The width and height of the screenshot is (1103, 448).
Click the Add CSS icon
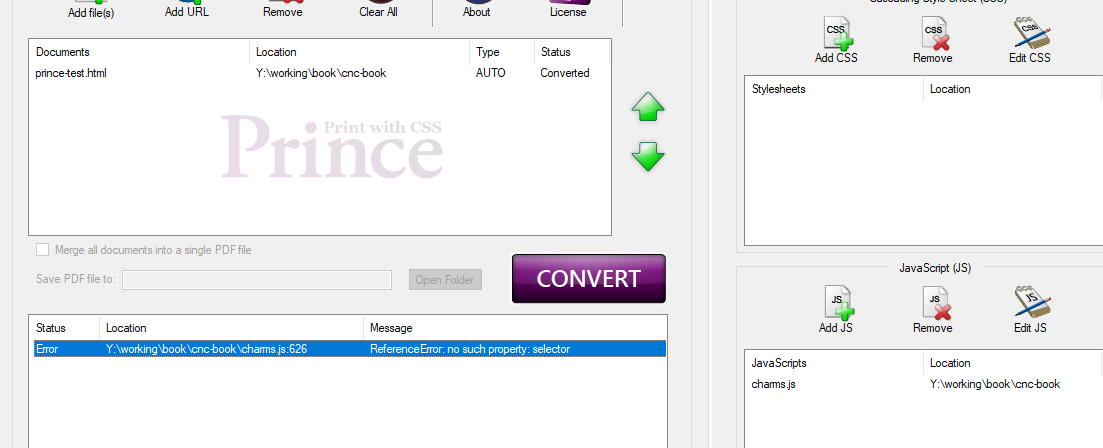[837, 38]
